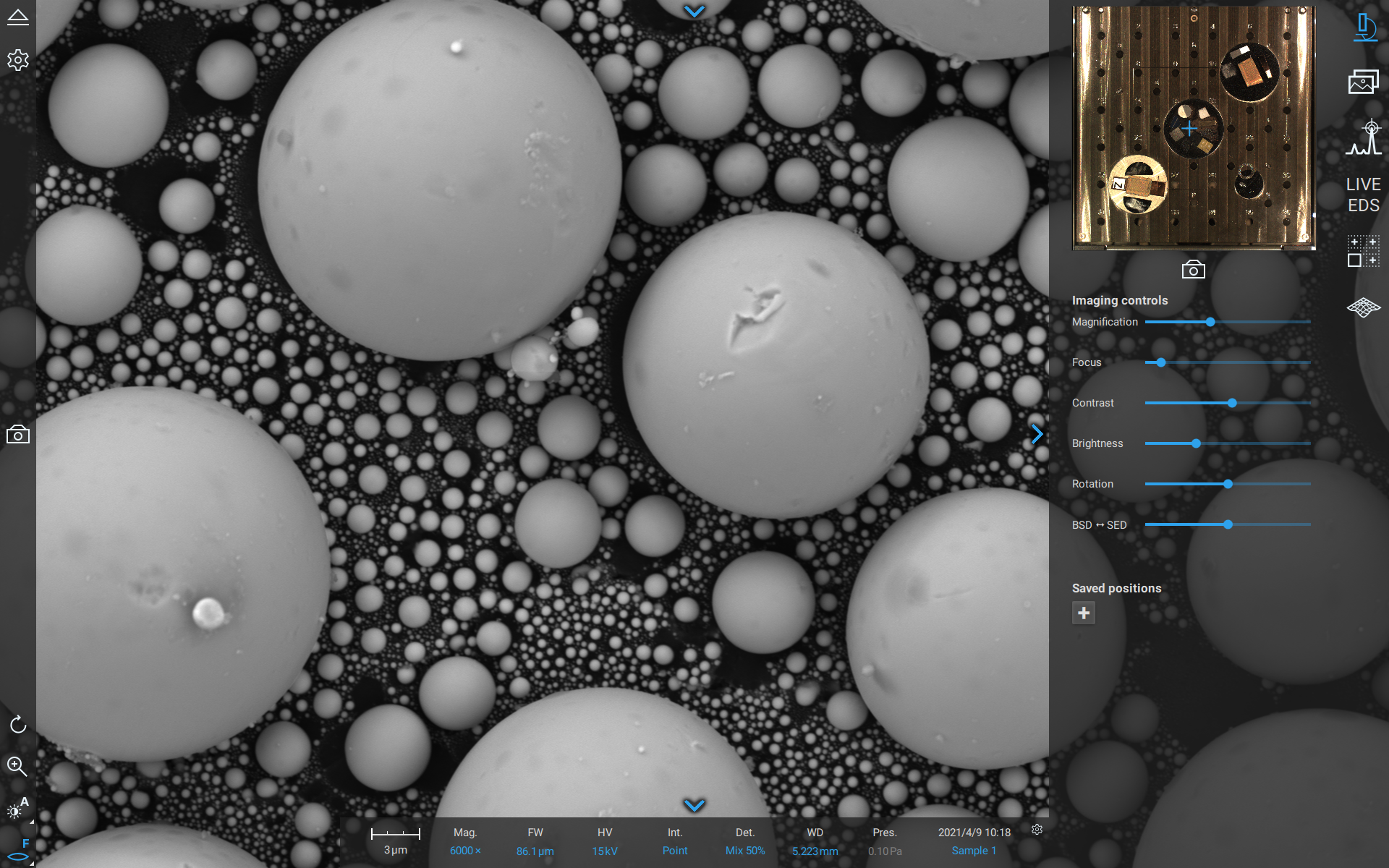Click the Imaging controls heading

(x=1120, y=300)
